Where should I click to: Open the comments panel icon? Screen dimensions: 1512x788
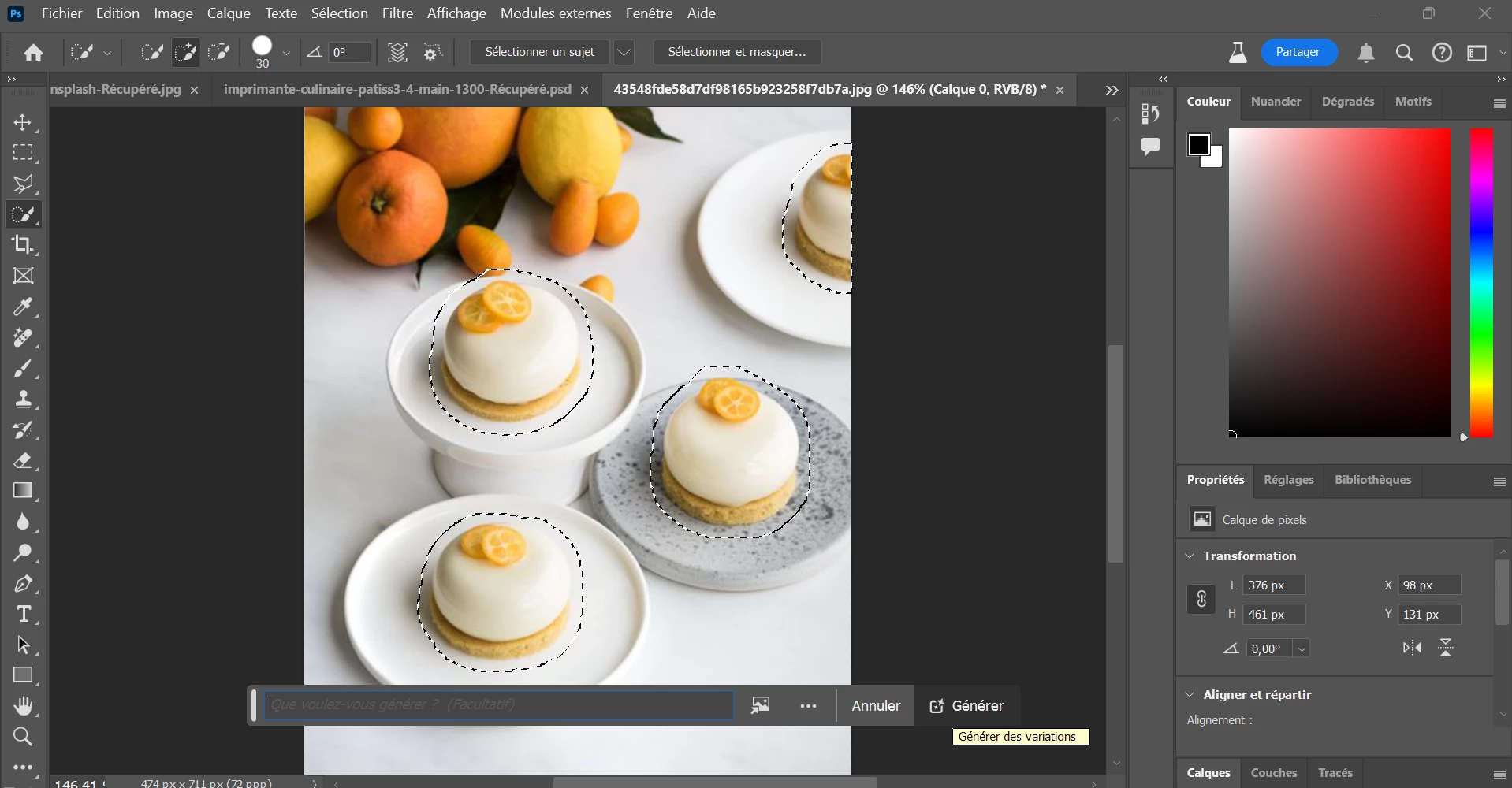click(1151, 147)
